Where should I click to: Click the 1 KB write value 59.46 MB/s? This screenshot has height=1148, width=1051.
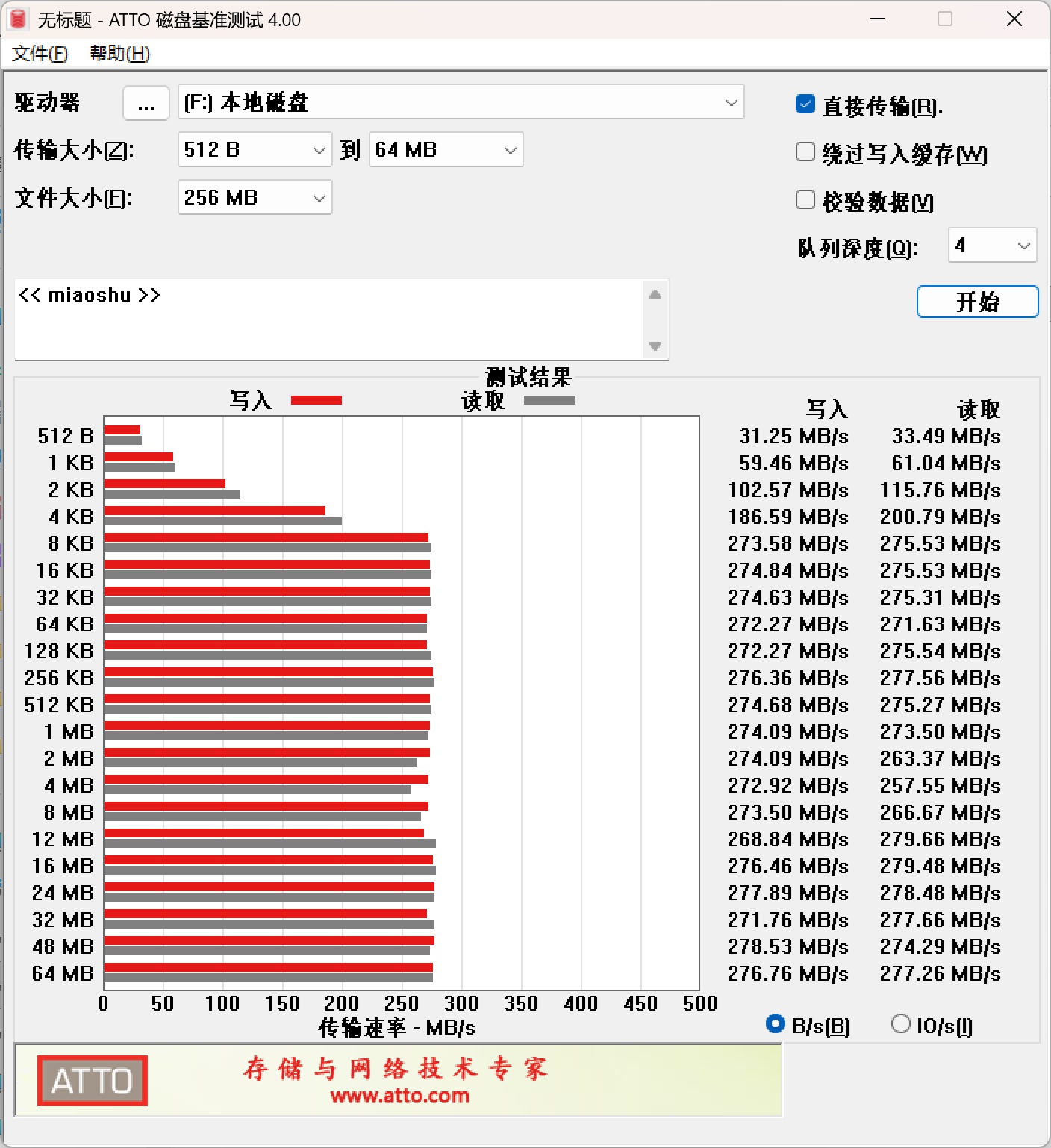tap(793, 463)
